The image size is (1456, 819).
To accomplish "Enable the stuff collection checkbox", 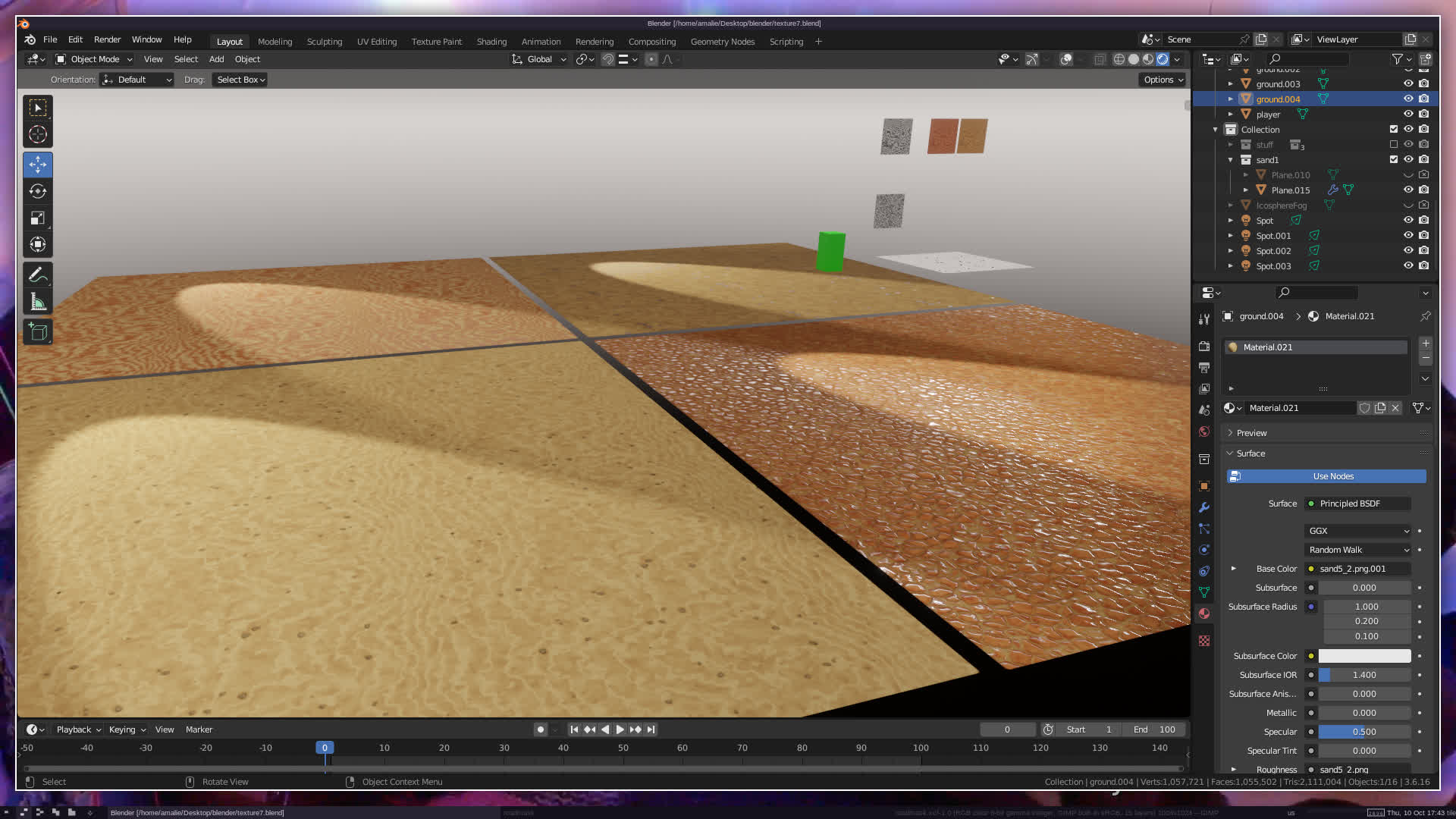I will 1393,145.
